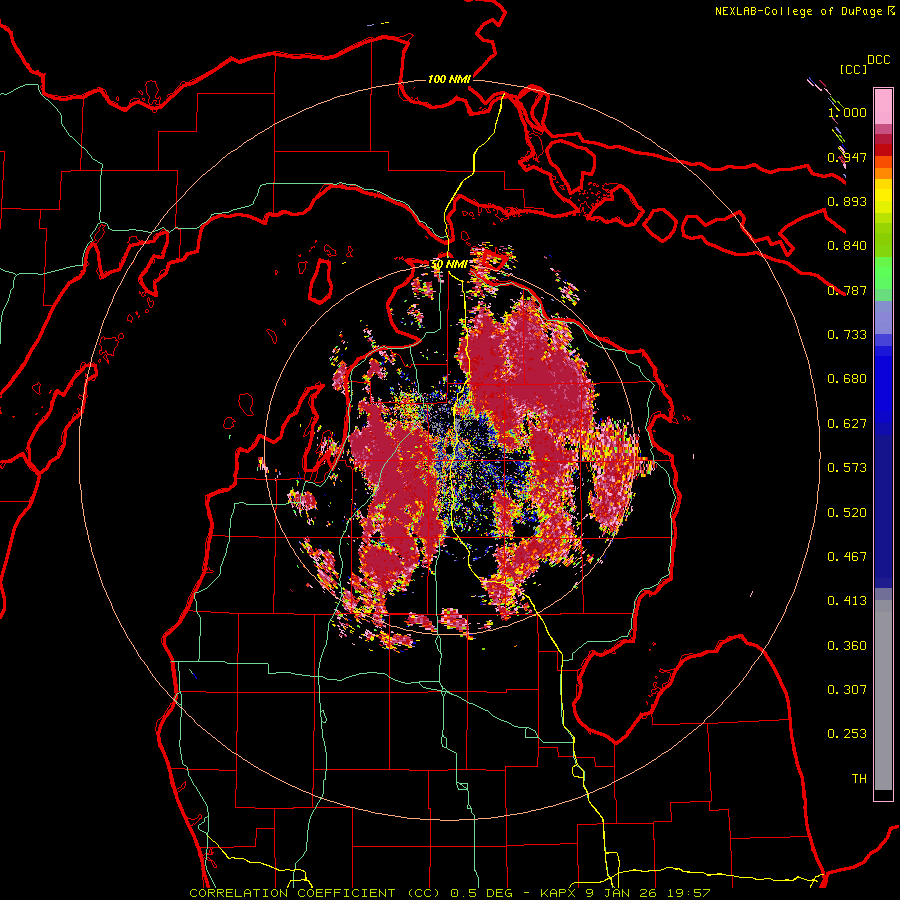This screenshot has width=900, height=900.
Task: Pick the gray swatch beside 0.307
Action: tap(883, 695)
